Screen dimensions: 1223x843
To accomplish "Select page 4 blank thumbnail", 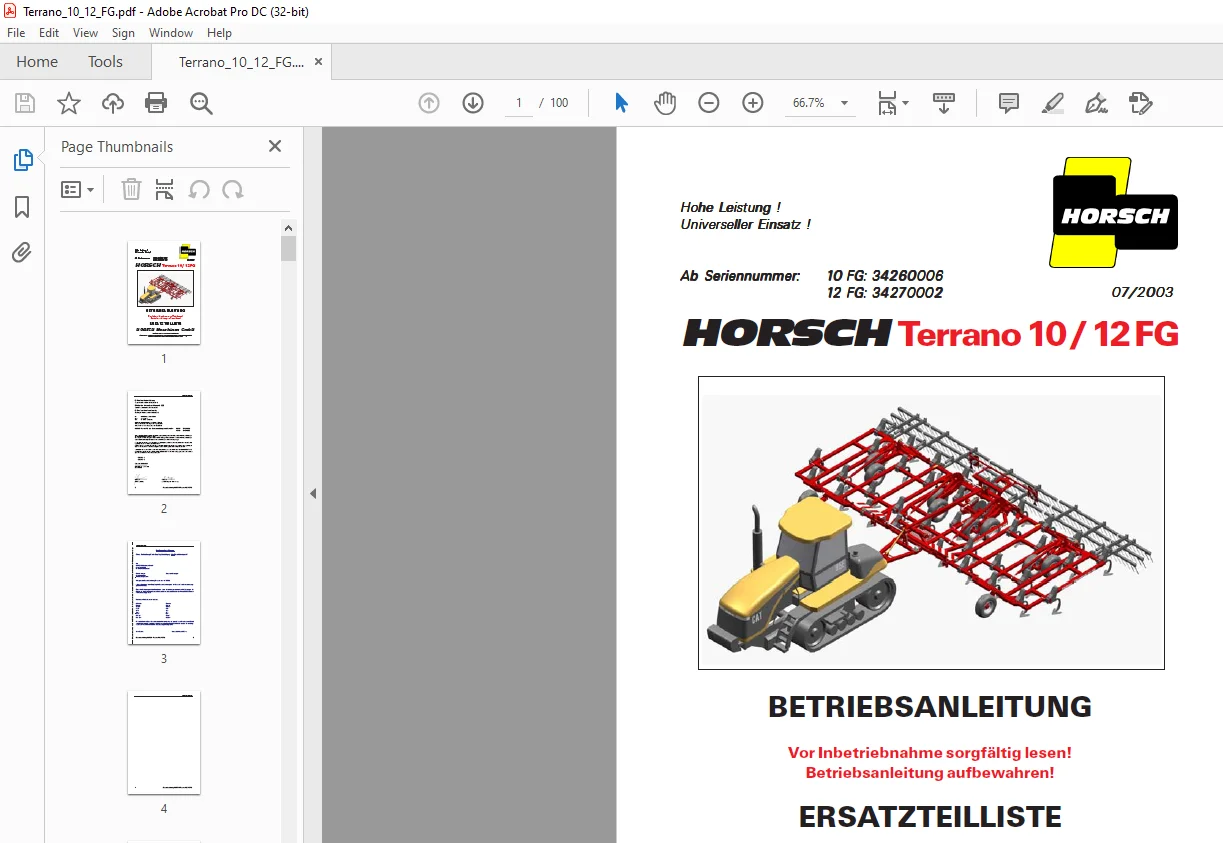I will coord(164,742).
